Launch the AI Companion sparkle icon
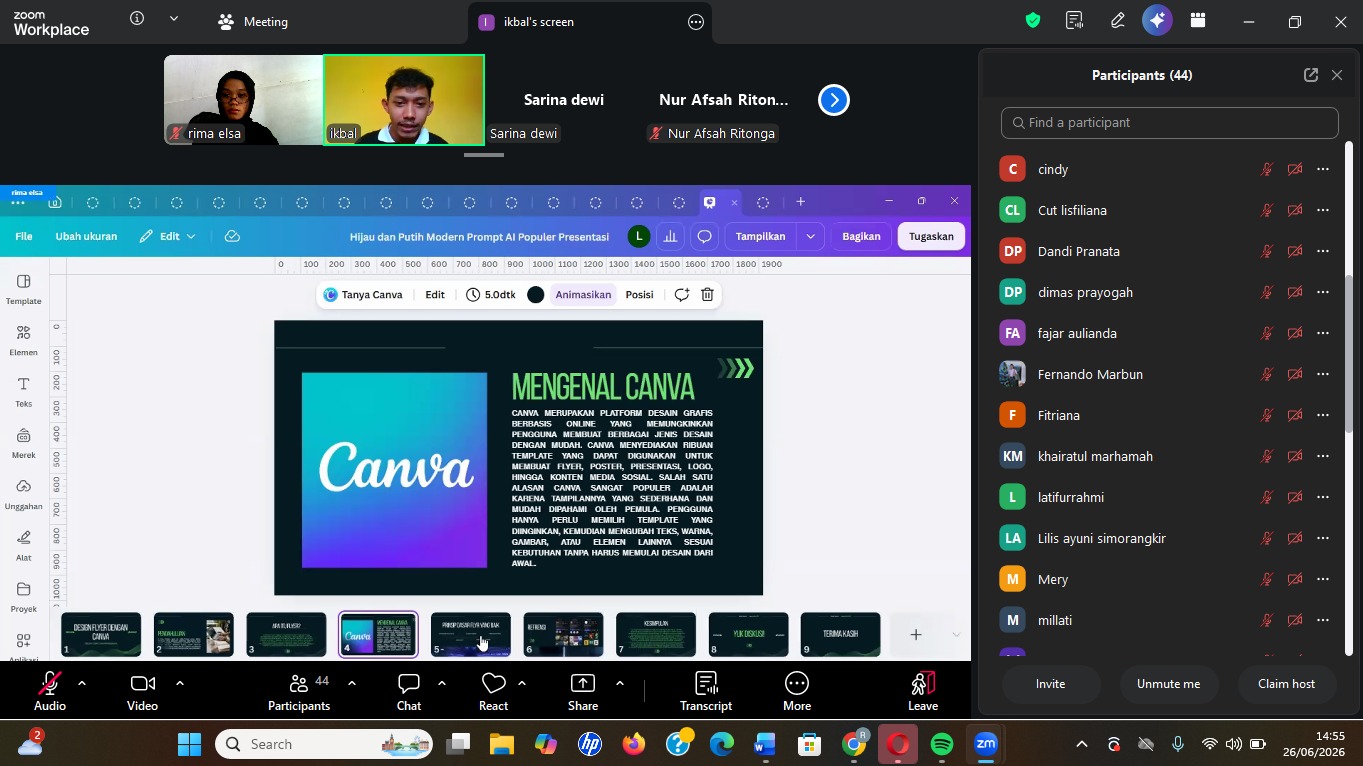Image resolution: width=1363 pixels, height=766 pixels. coord(1157,21)
